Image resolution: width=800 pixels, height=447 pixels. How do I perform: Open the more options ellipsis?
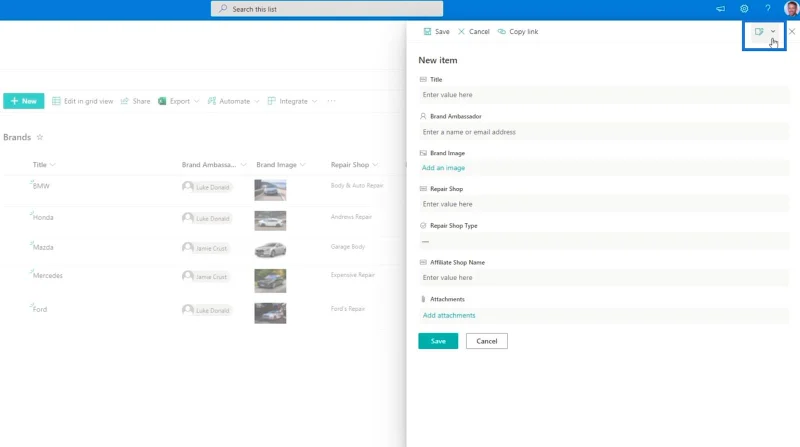332,101
